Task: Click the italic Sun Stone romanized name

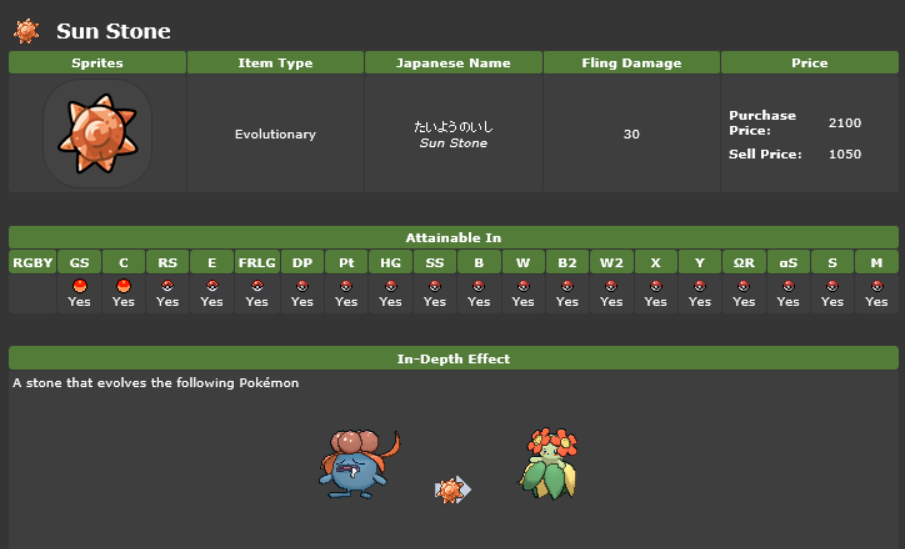Action: [x=454, y=143]
